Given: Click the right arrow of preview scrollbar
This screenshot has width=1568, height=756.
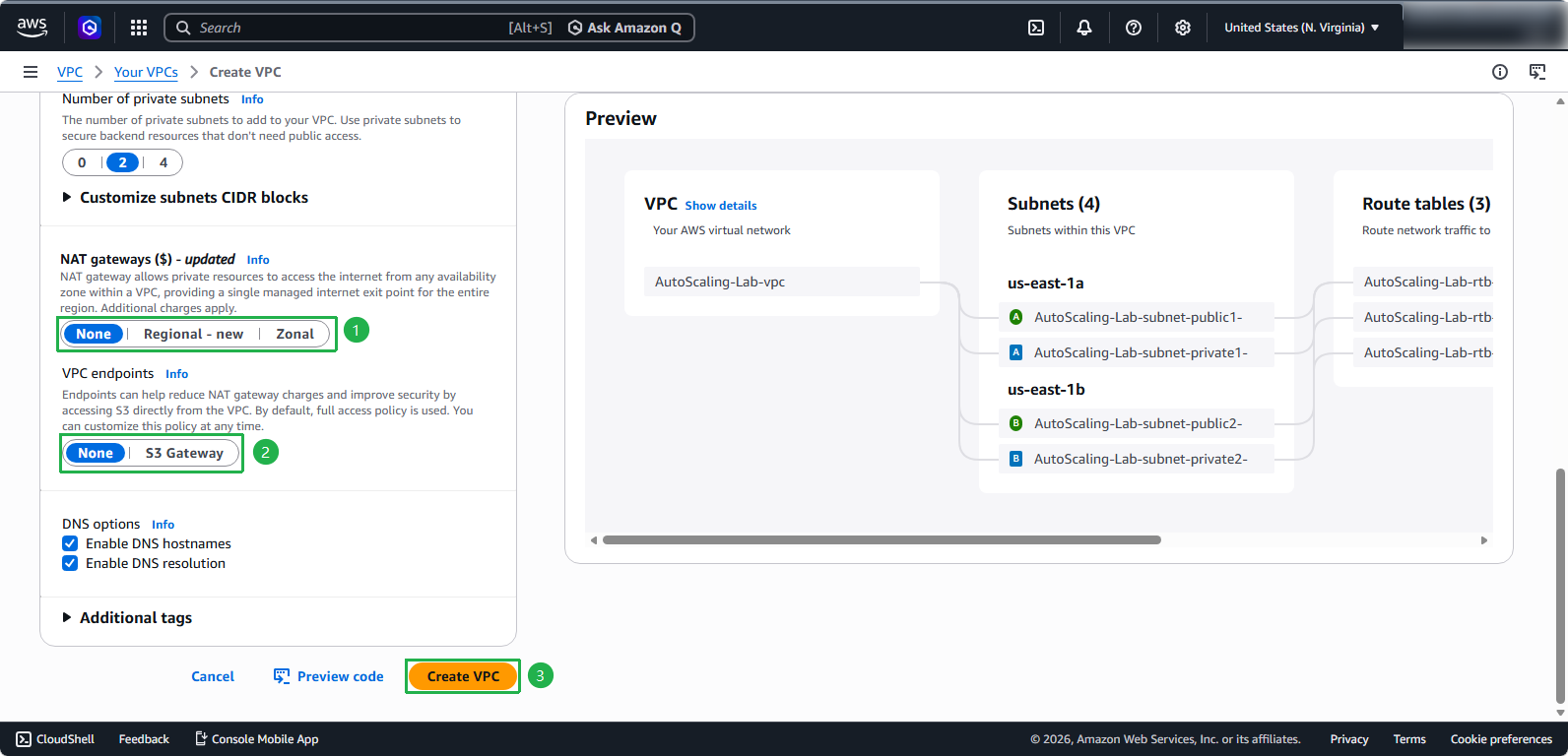Looking at the screenshot, I should tap(1484, 540).
